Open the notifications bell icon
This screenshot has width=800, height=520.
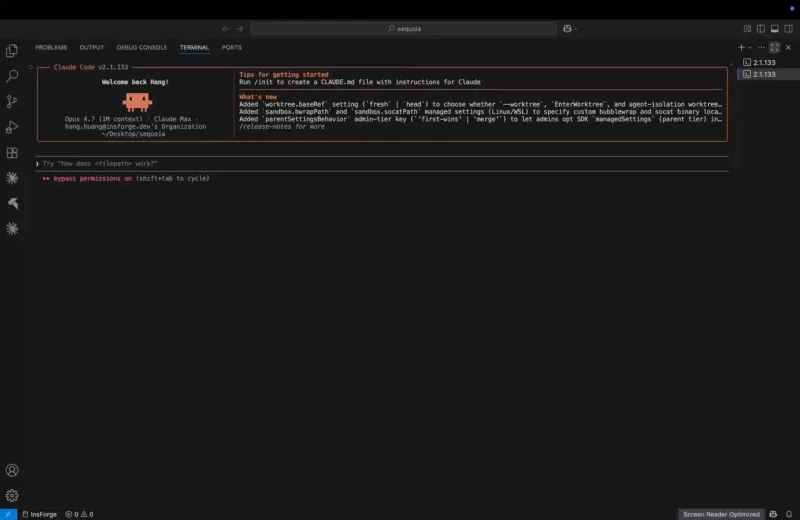[789, 514]
